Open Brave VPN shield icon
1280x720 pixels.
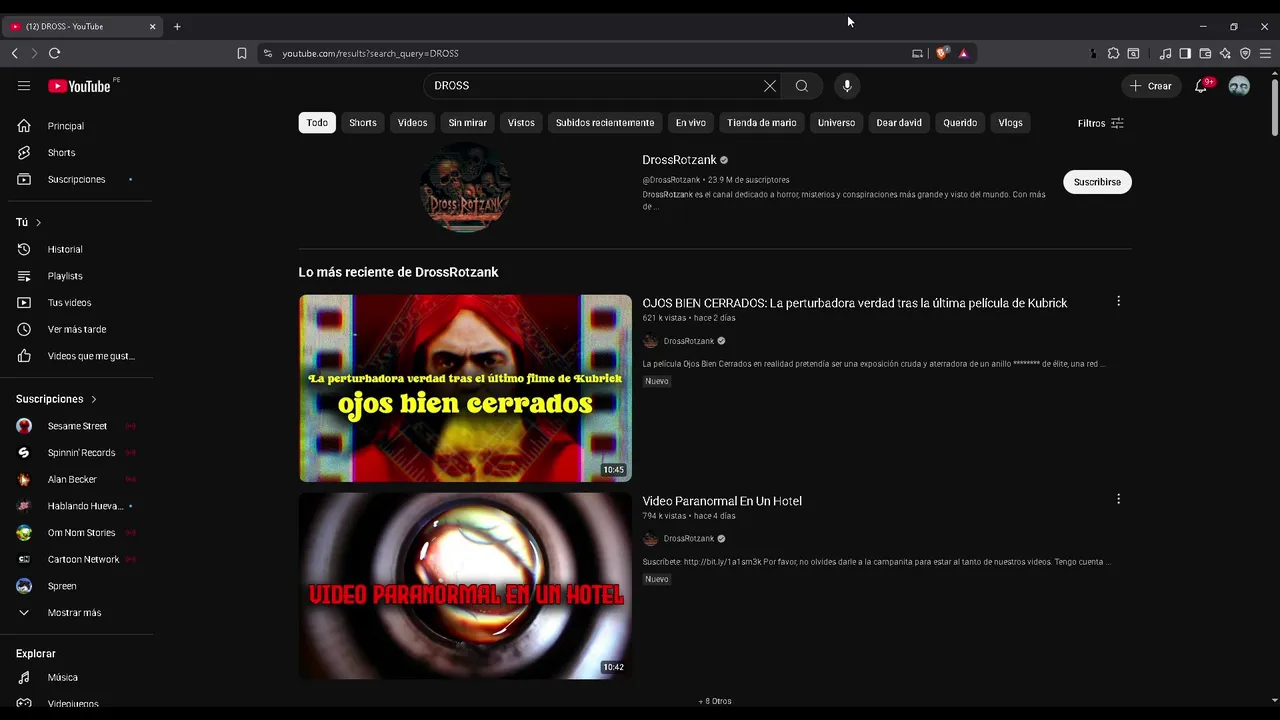pyautogui.click(x=1245, y=53)
